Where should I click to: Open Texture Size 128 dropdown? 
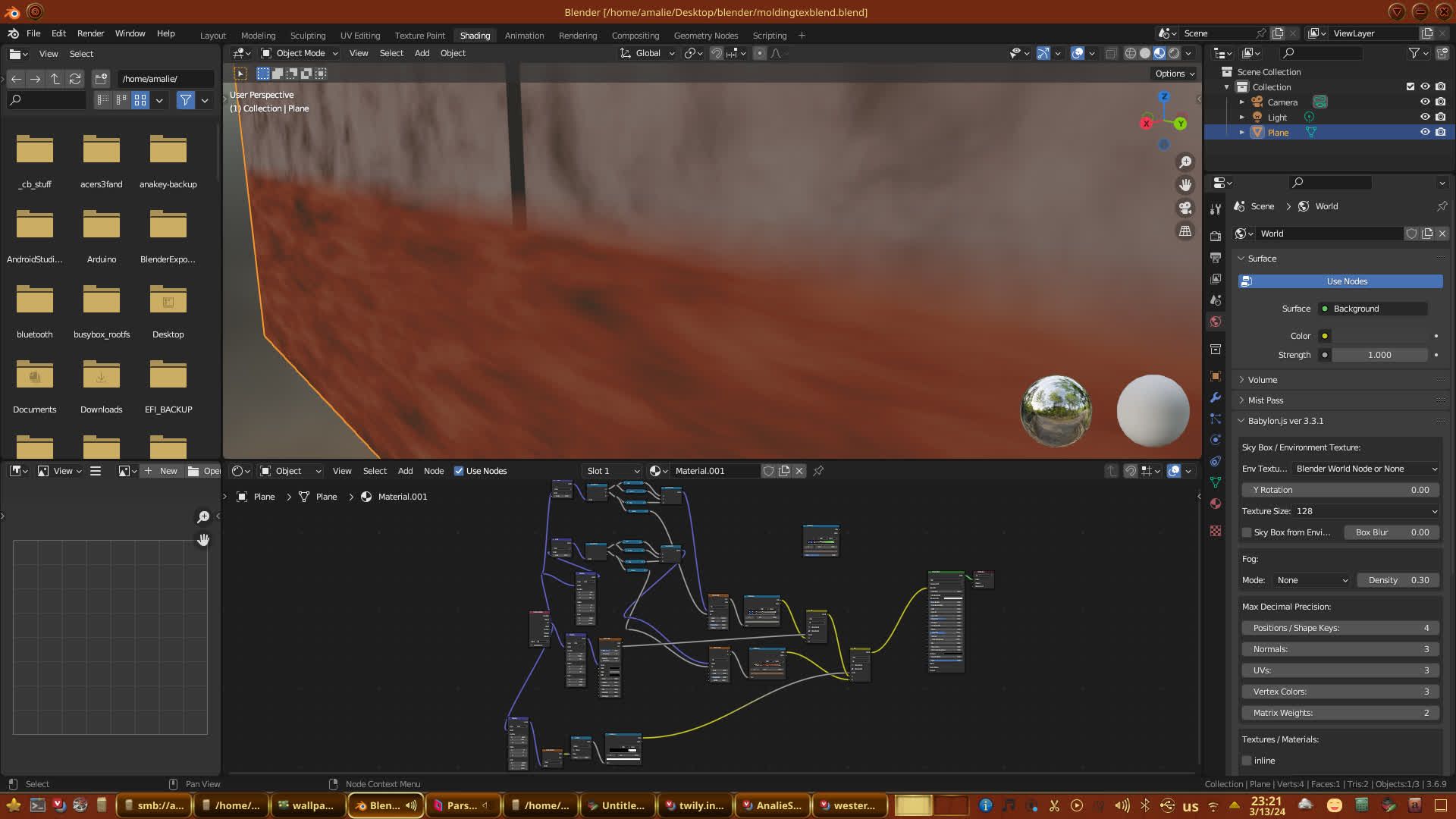pos(1365,511)
